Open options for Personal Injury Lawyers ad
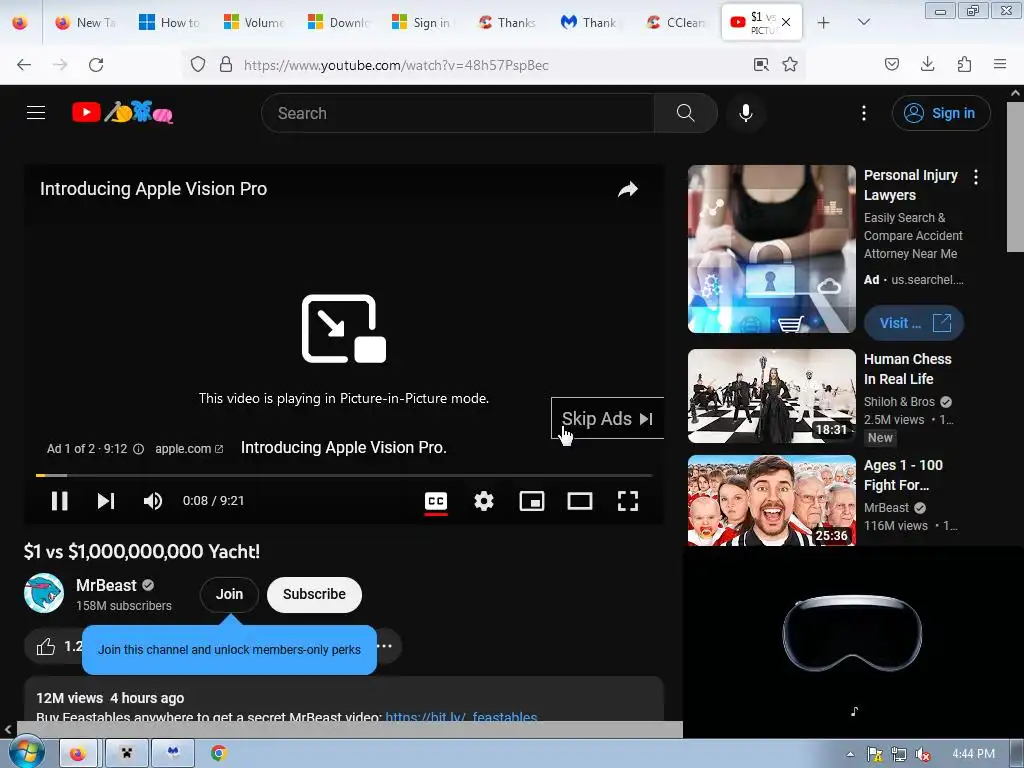This screenshot has width=1024, height=768. (x=976, y=177)
